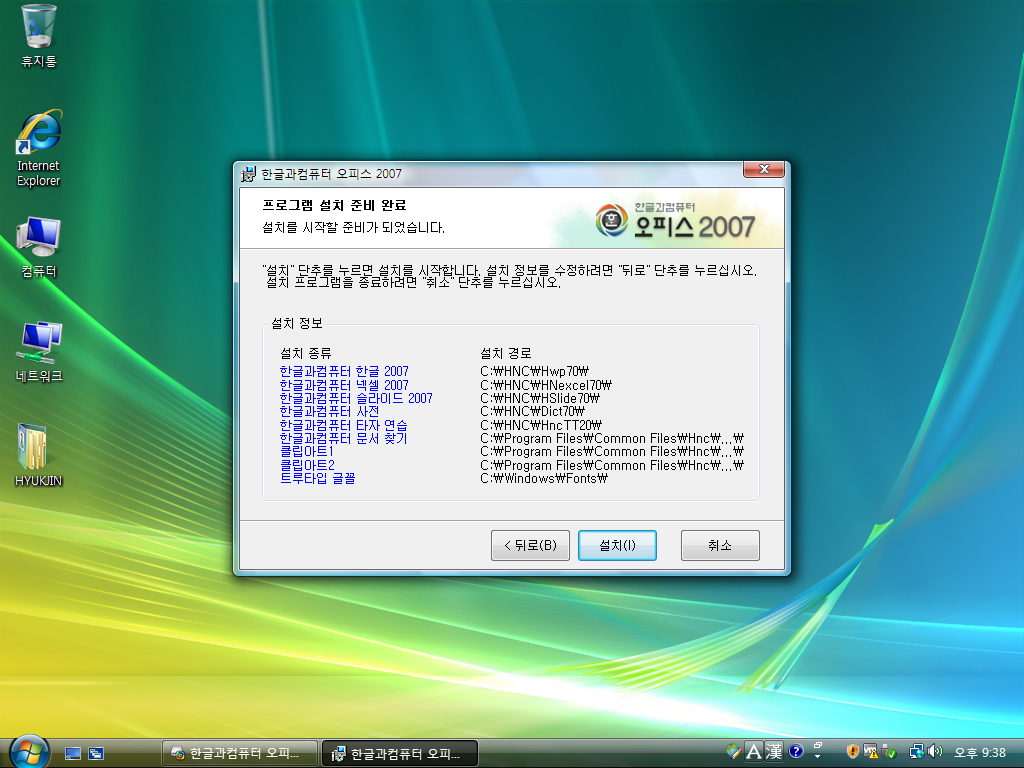Image resolution: width=1024 pixels, height=768 pixels.
Task: Click the C:\HNC\HncTT20\ install path
Action: (x=541, y=424)
